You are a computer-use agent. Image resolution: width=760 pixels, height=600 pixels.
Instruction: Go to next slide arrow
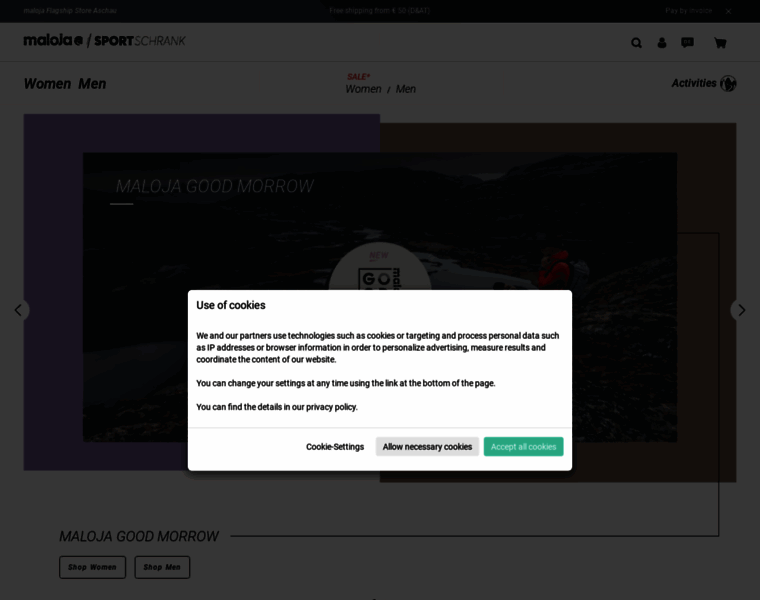[x=741, y=310]
